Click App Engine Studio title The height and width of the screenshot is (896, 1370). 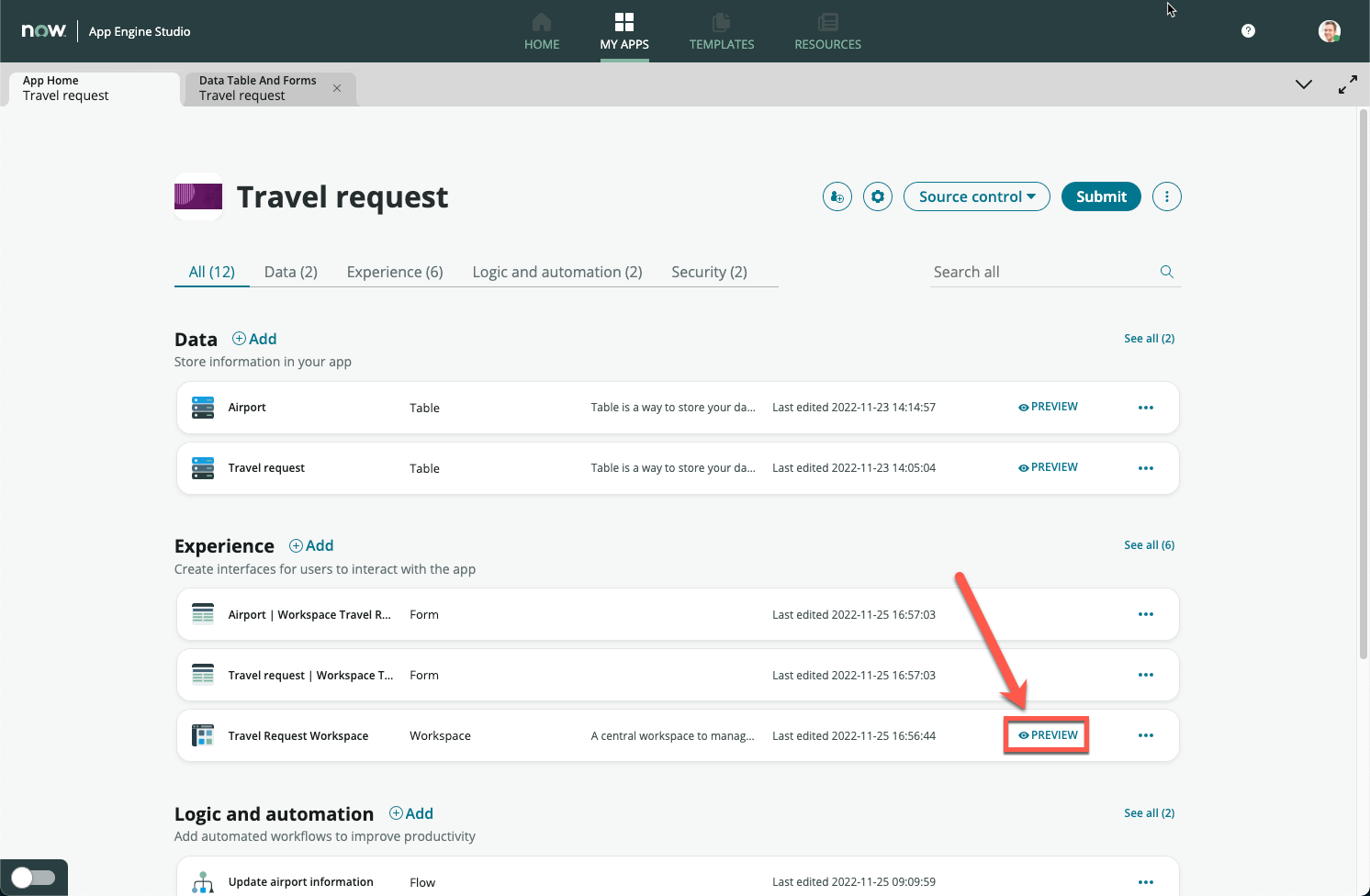coord(140,31)
